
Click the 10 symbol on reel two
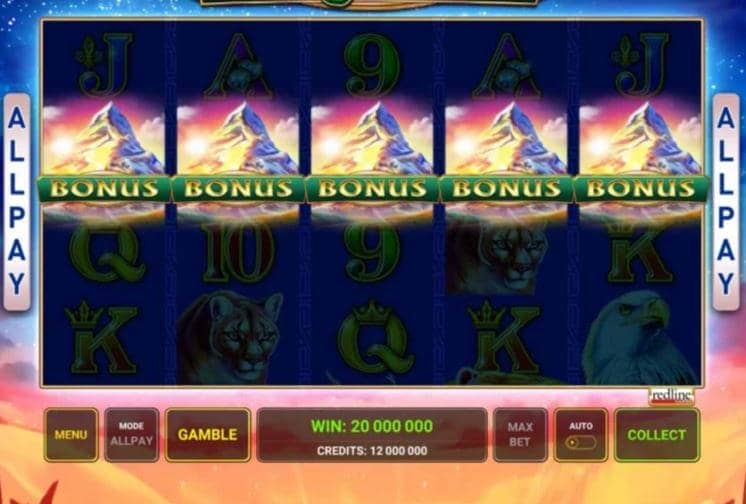click(x=238, y=253)
